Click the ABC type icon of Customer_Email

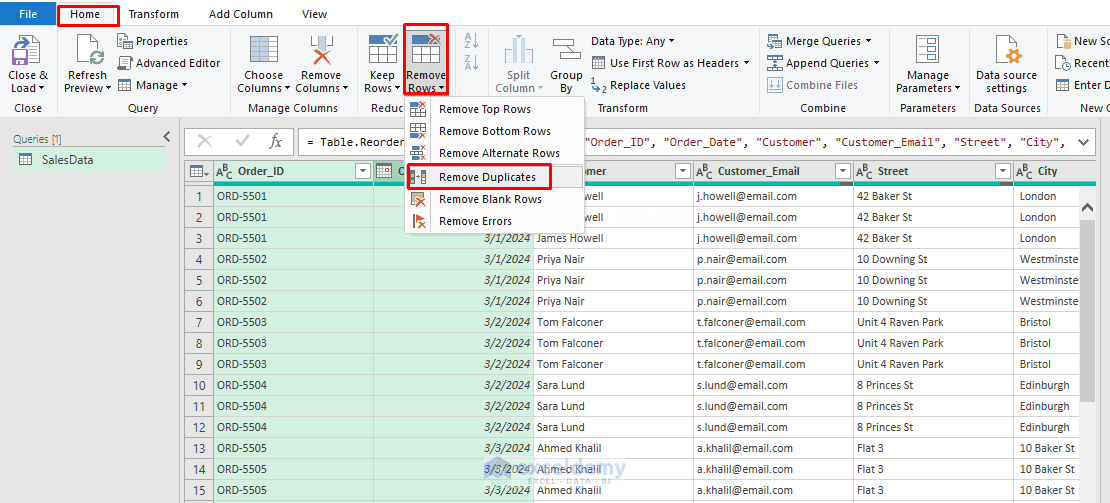pyautogui.click(x=704, y=171)
